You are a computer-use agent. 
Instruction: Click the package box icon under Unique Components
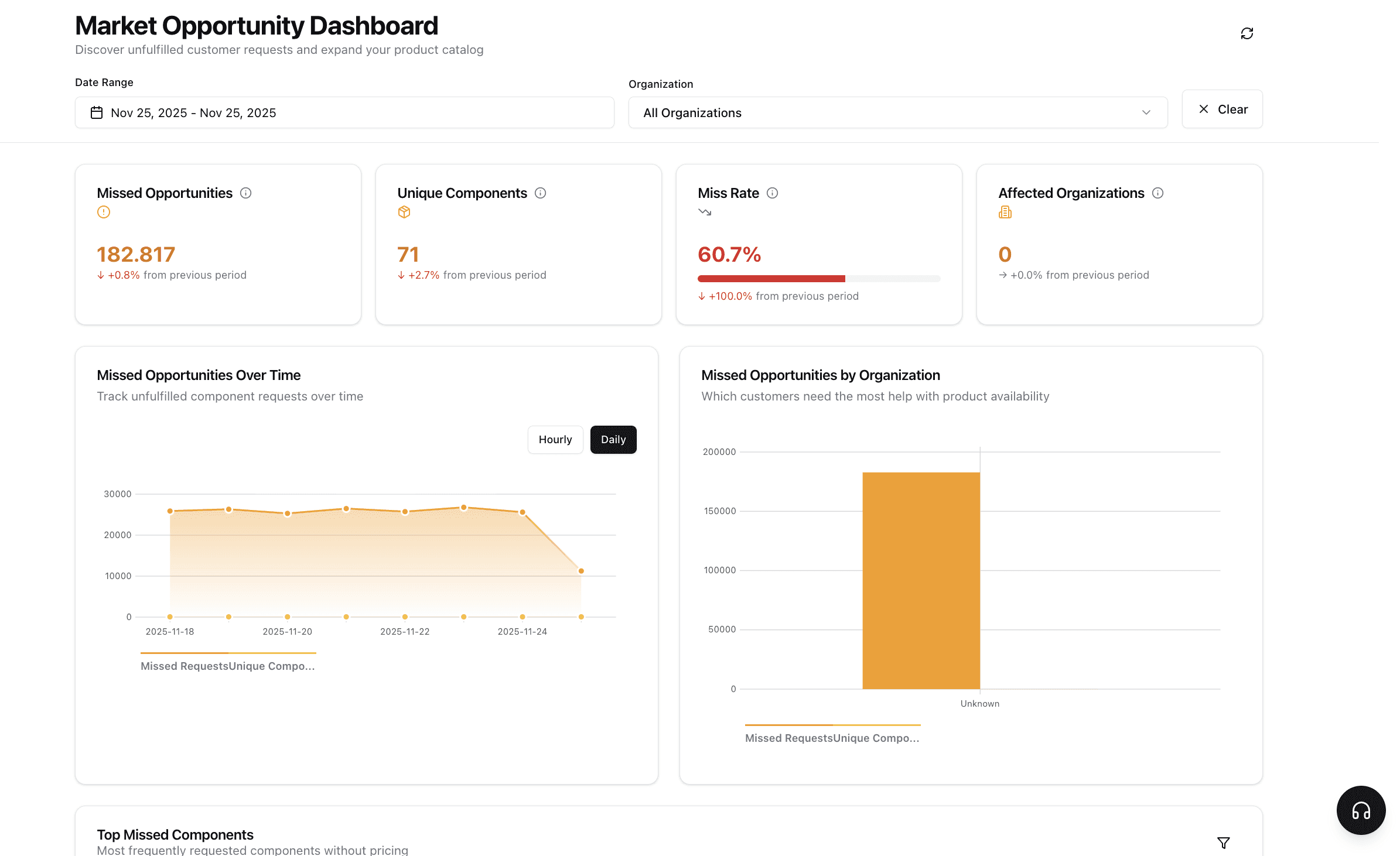pos(404,212)
